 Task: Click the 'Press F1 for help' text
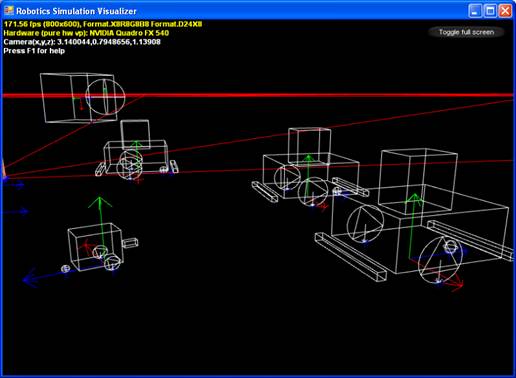point(34,51)
